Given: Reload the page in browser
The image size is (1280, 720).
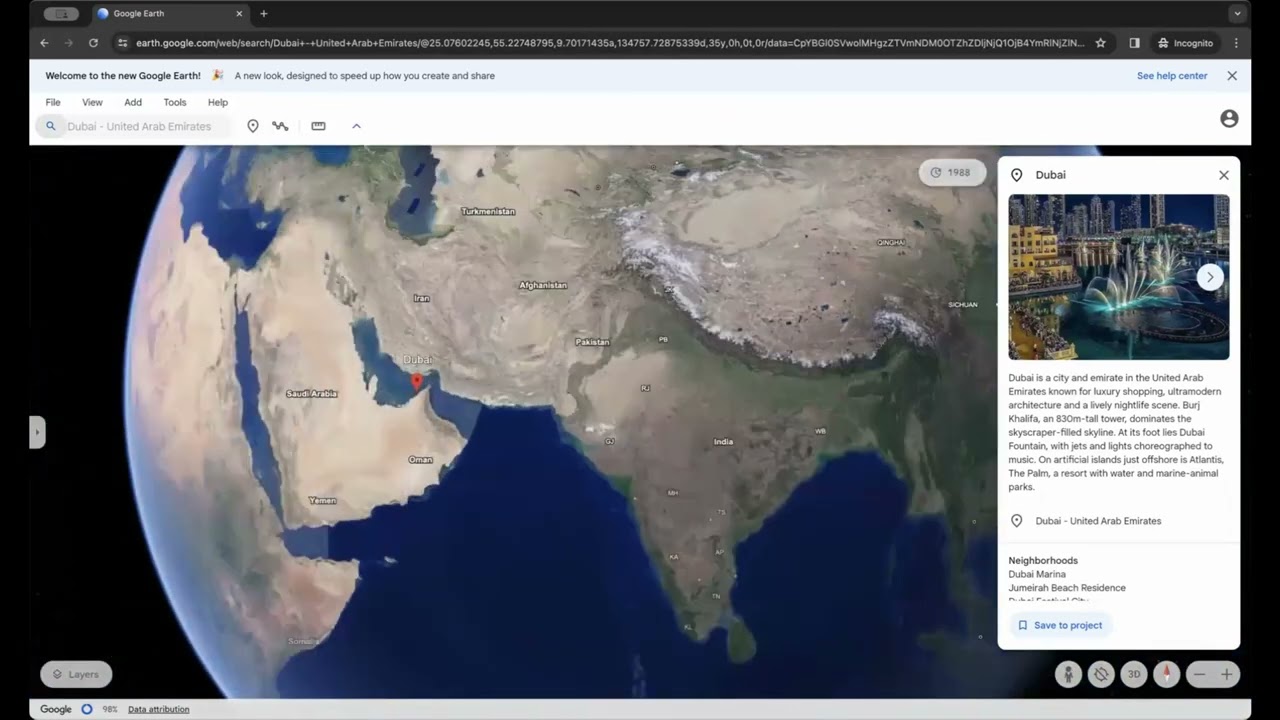Looking at the screenshot, I should (x=93, y=43).
